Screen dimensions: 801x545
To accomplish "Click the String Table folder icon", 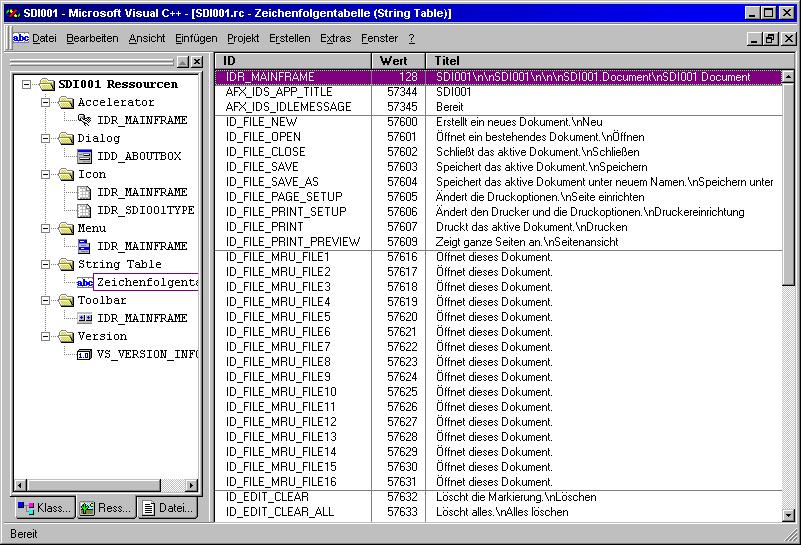I will point(66,265).
